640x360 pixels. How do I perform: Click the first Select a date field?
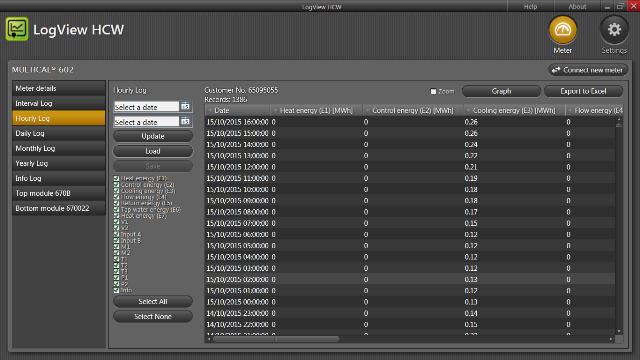(146, 107)
